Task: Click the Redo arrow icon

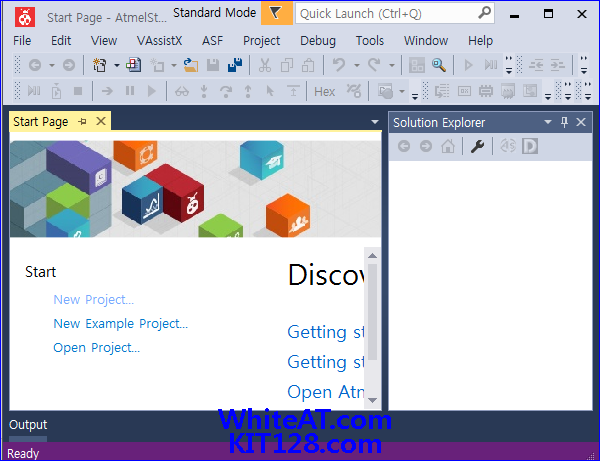Action: click(x=374, y=65)
